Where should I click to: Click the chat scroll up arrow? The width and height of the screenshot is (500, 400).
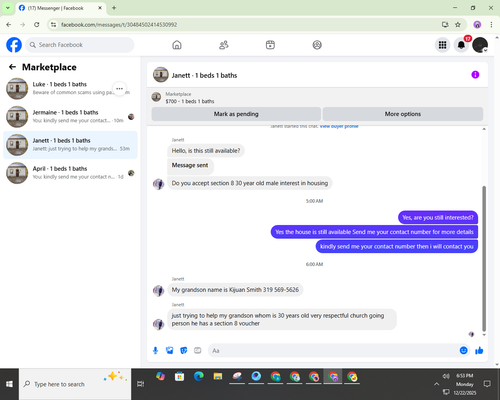[484, 129]
